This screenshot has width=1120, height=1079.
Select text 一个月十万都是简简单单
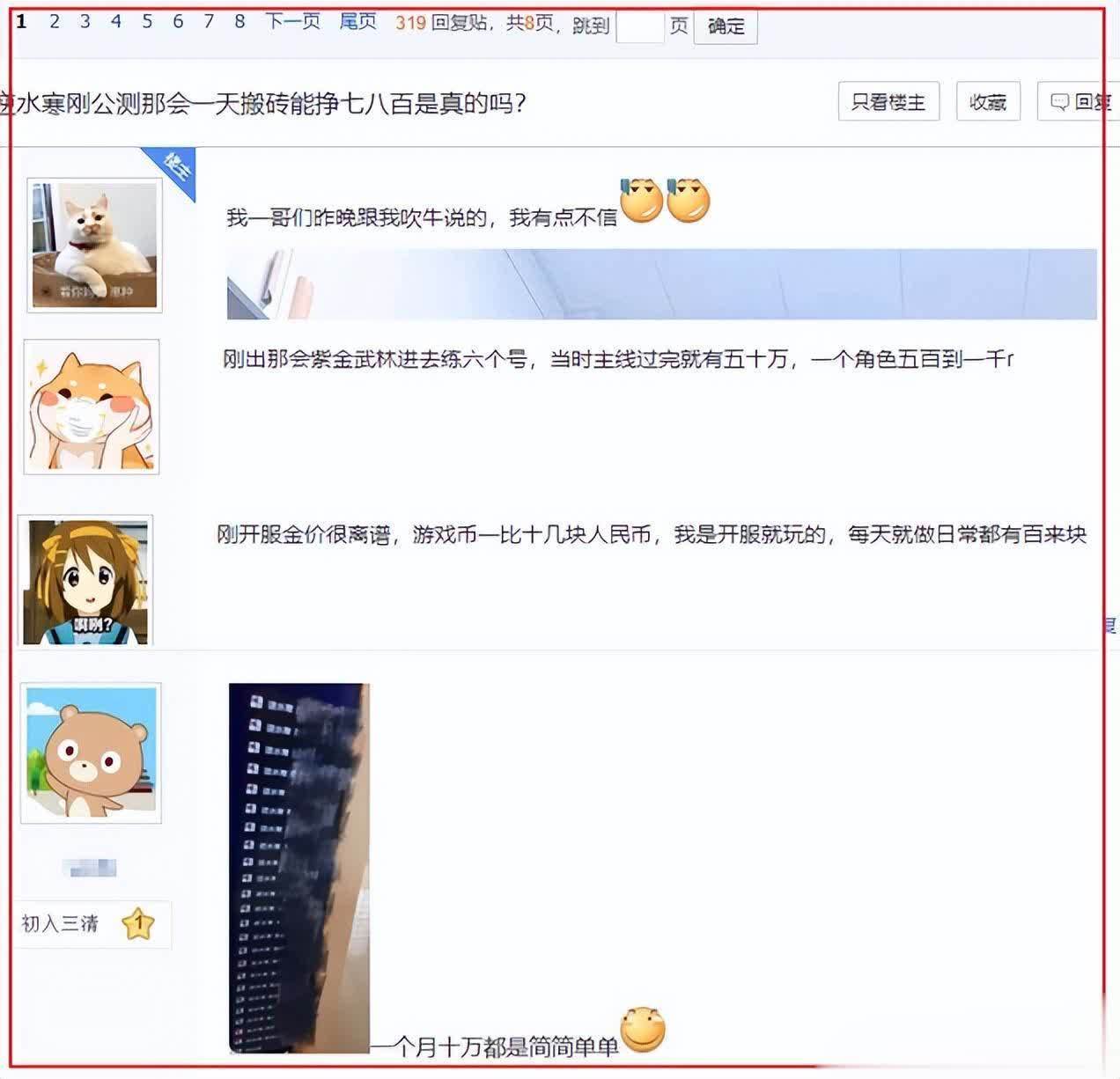point(495,1046)
